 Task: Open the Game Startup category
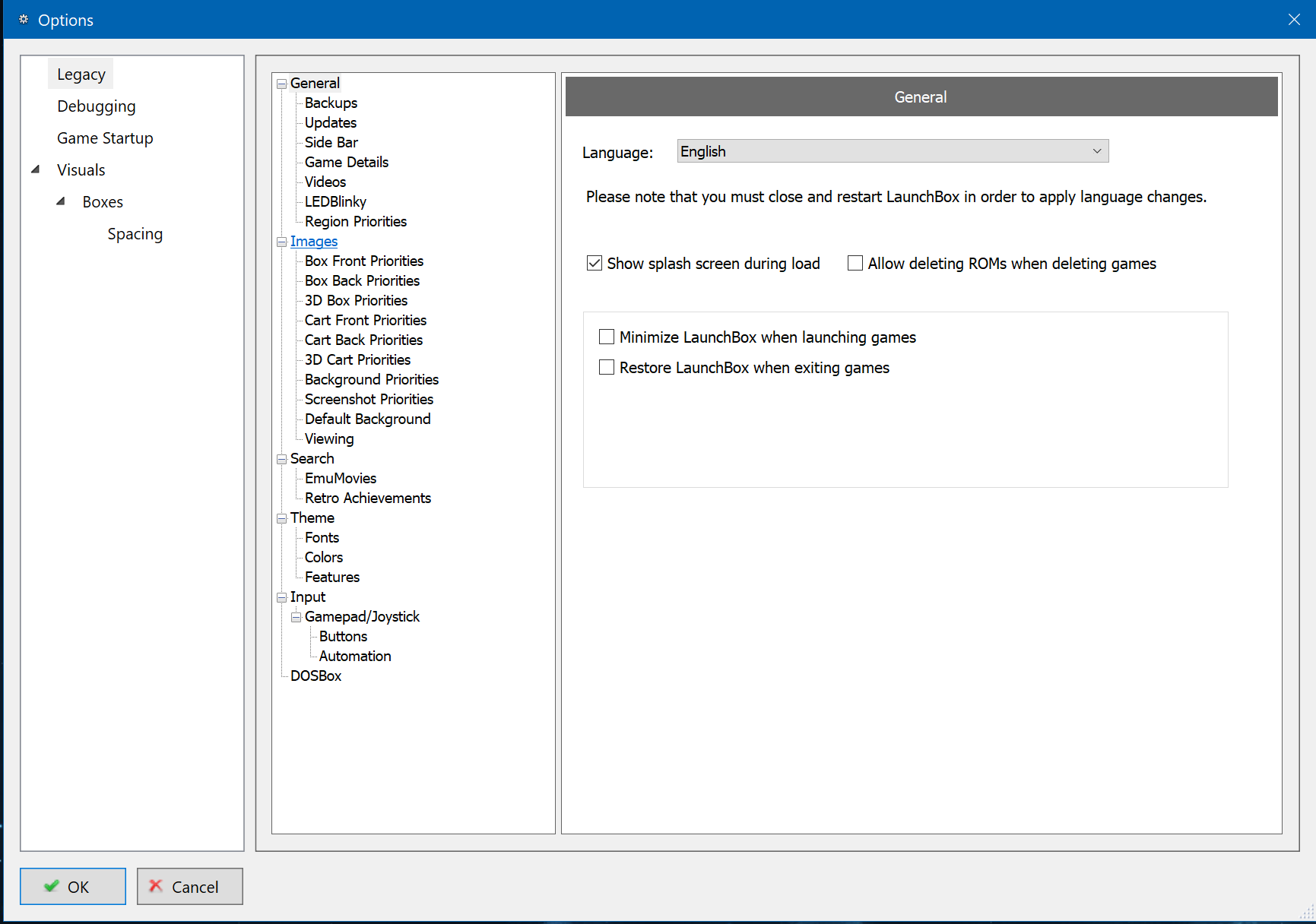[105, 138]
